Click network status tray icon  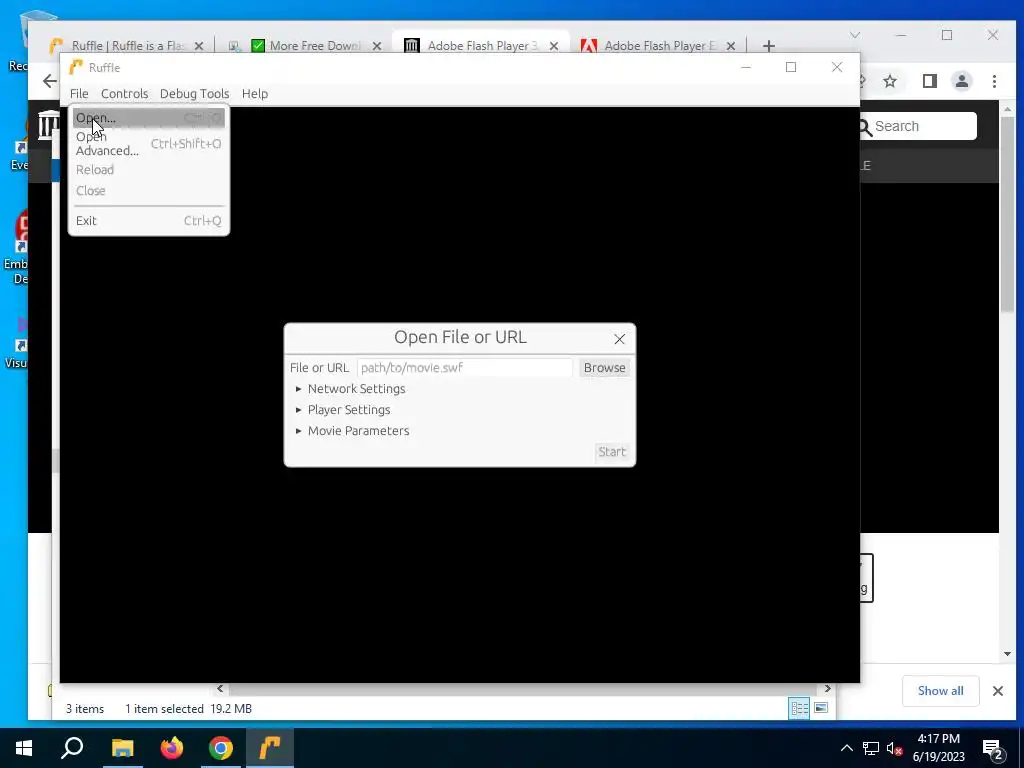871,748
